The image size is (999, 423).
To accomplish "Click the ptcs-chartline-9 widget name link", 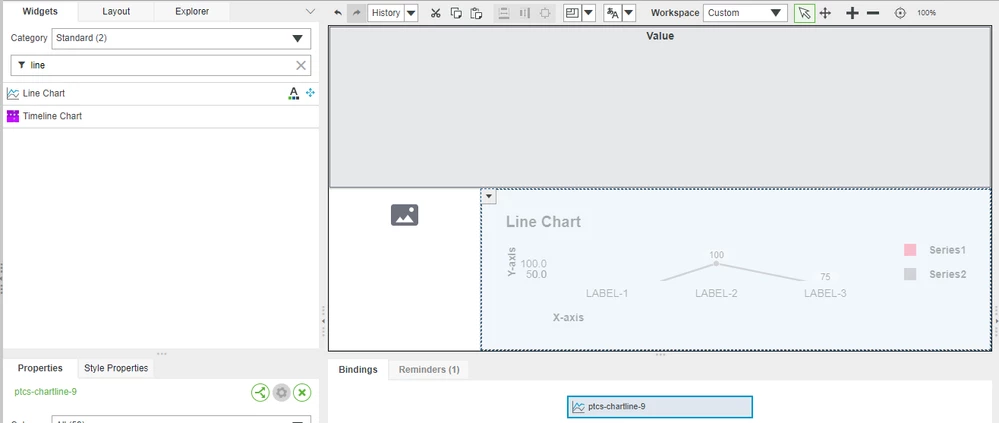I will 45,392.
